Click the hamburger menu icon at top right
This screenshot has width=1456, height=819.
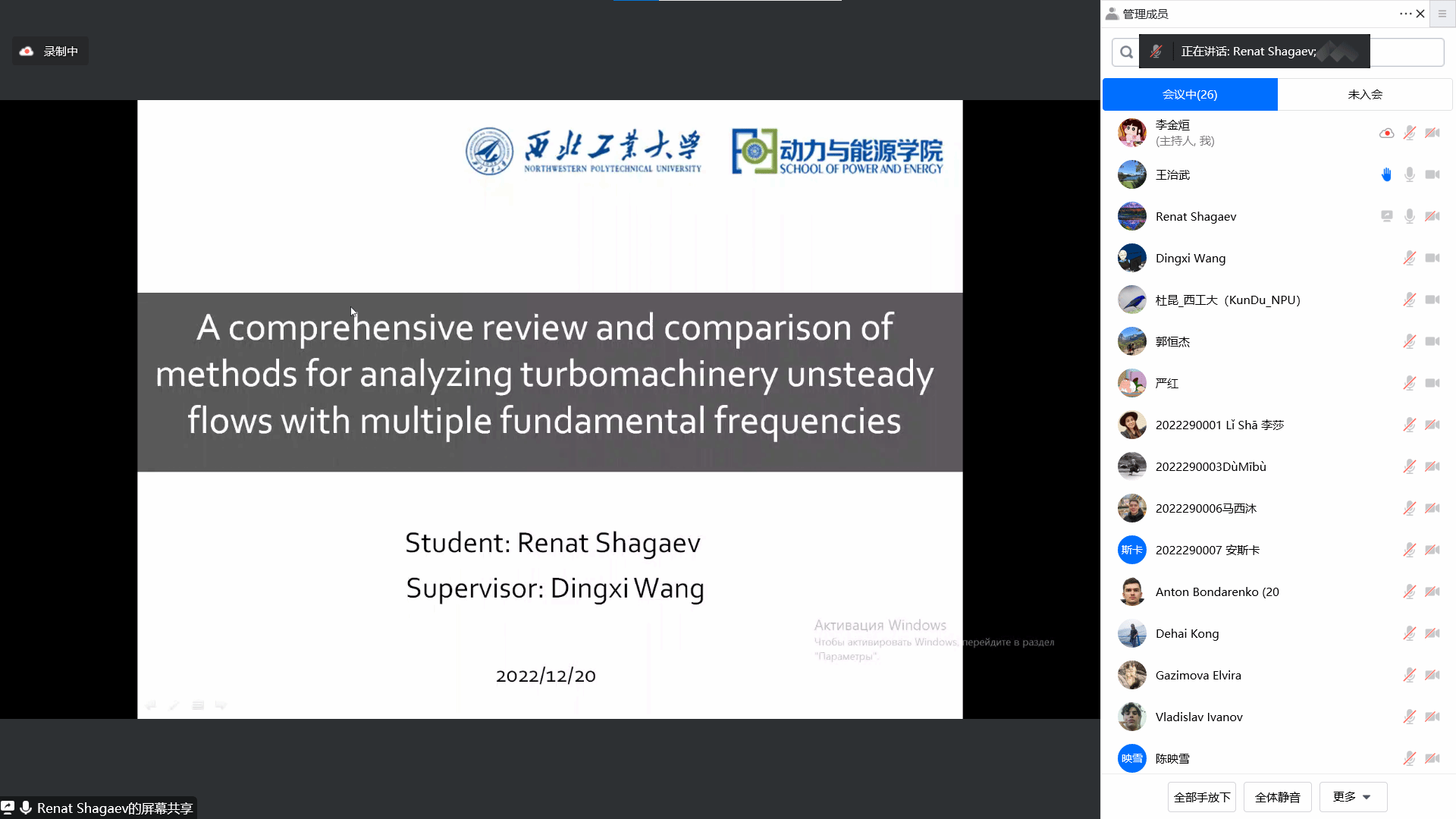coord(1442,14)
